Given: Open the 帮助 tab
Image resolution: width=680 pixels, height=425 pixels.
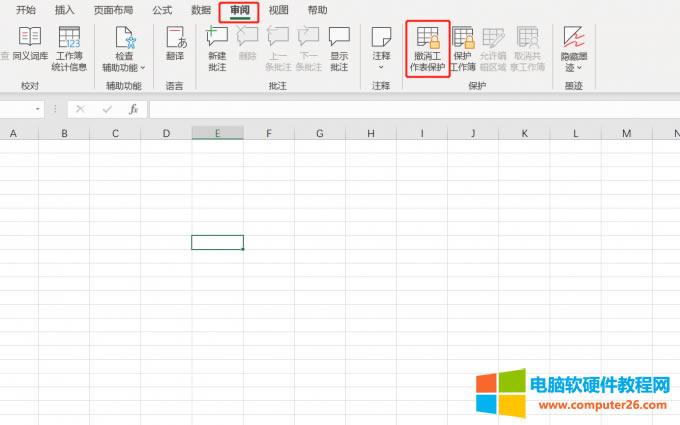Looking at the screenshot, I should click(x=317, y=10).
